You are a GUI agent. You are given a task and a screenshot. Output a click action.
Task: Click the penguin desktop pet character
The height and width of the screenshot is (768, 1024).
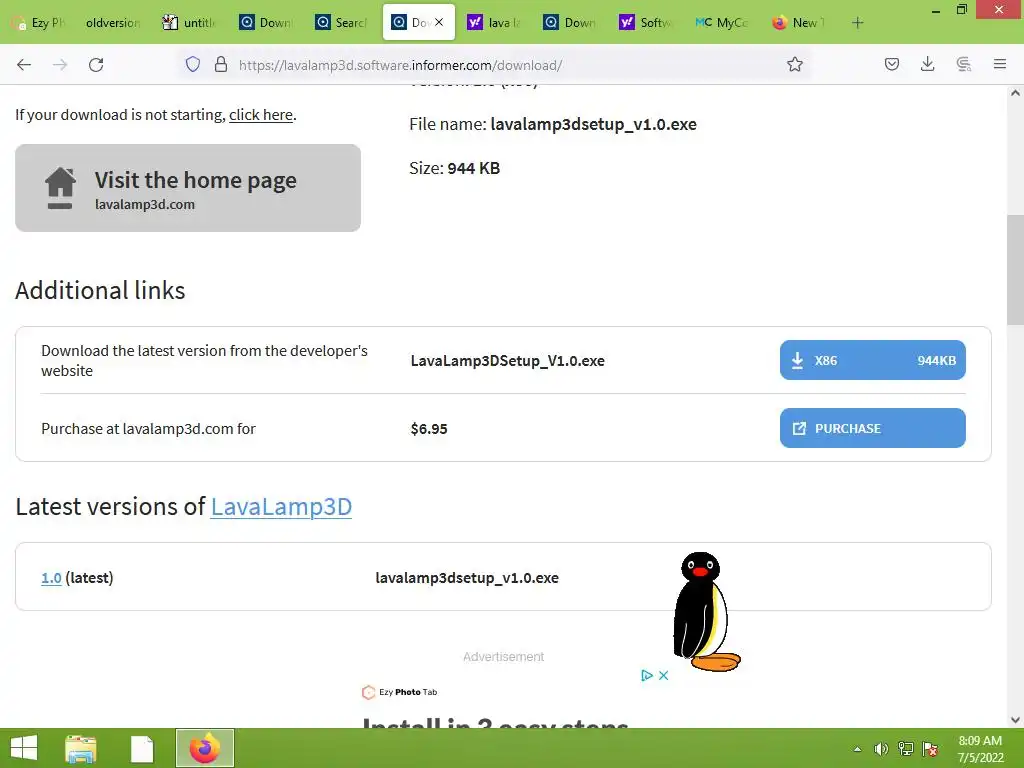706,612
